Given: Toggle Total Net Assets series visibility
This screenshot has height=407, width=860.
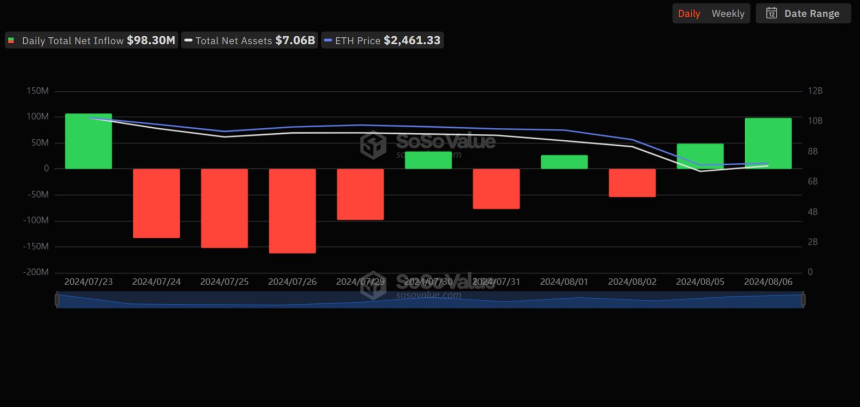Looking at the screenshot, I should 250,41.
